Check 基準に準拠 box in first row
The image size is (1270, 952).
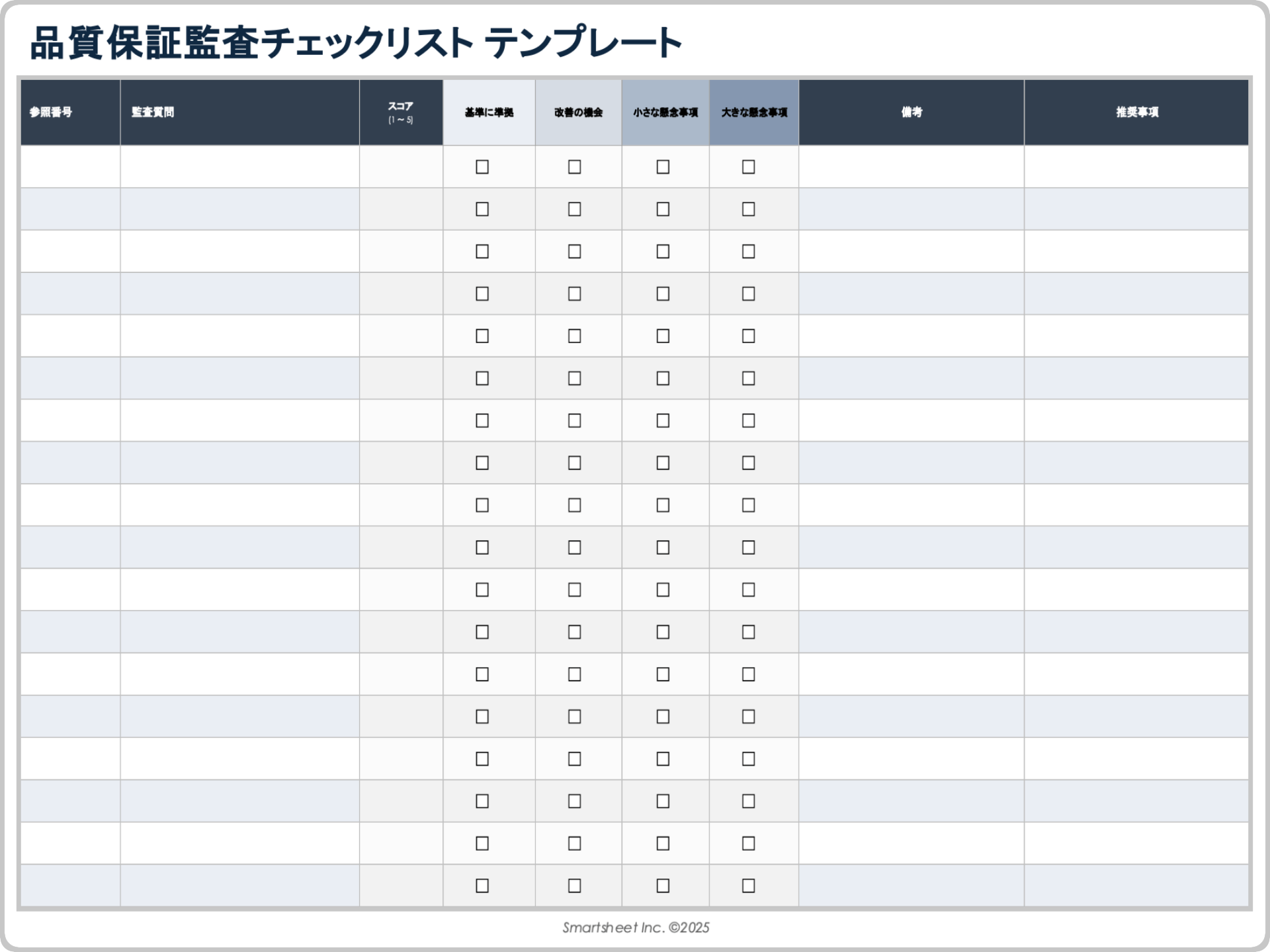click(482, 167)
